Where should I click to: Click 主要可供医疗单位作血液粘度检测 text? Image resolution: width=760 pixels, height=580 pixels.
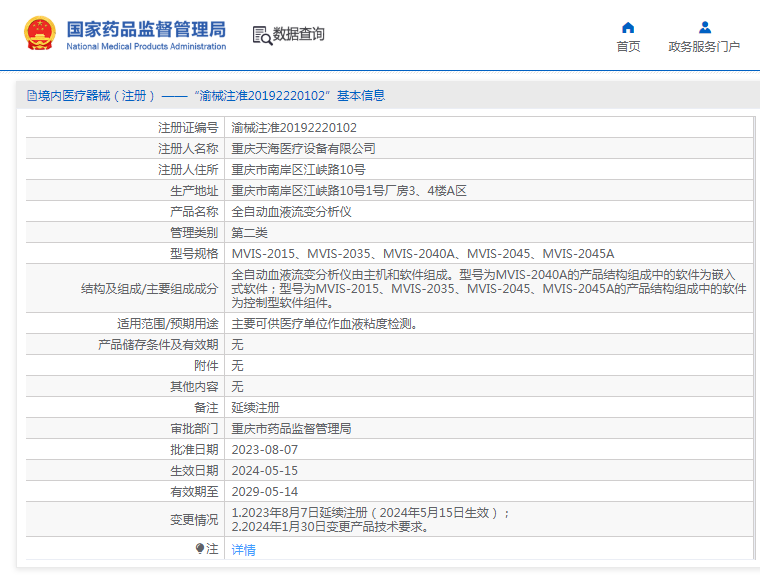coord(324,324)
